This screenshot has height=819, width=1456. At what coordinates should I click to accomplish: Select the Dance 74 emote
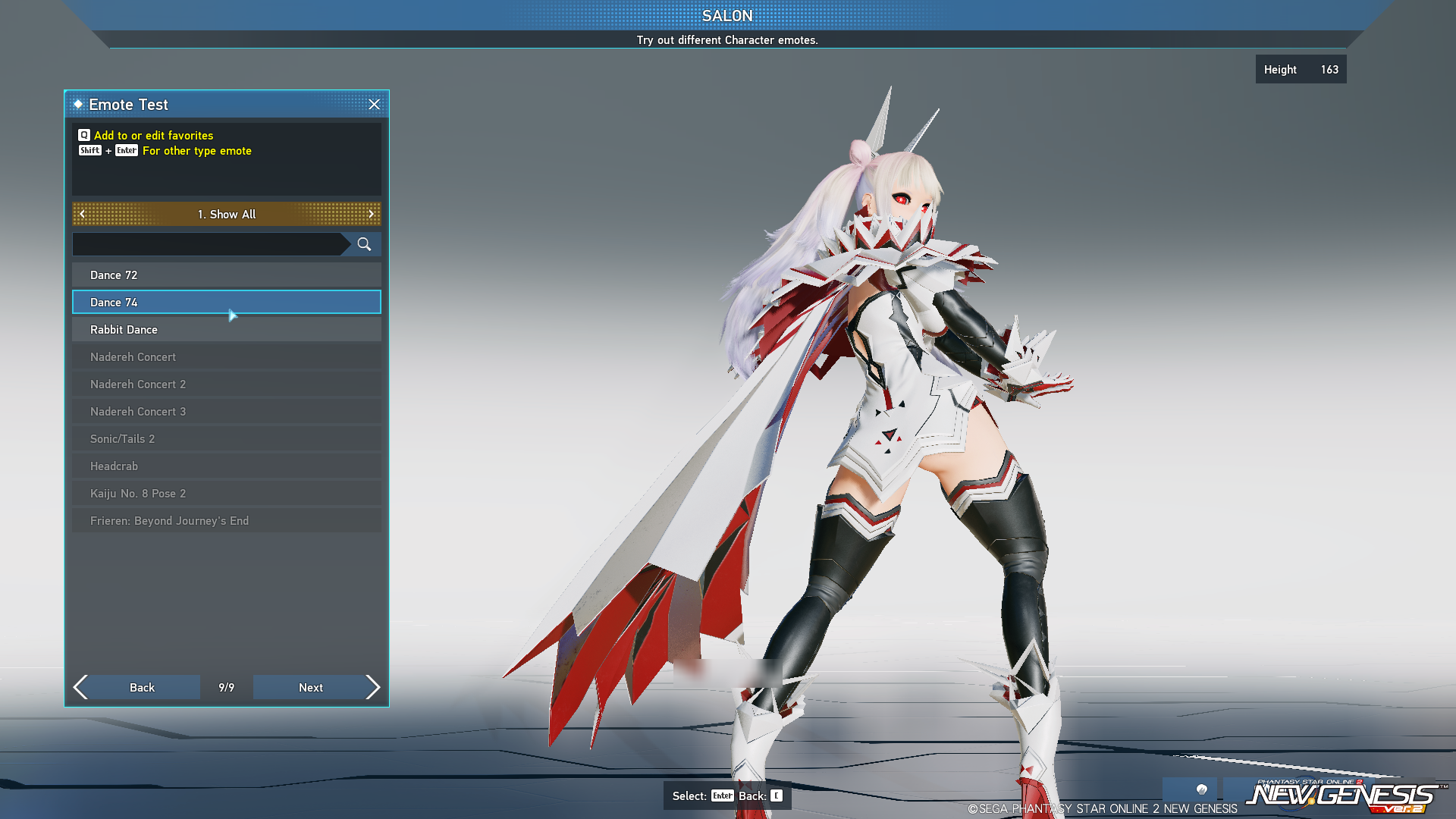(226, 303)
